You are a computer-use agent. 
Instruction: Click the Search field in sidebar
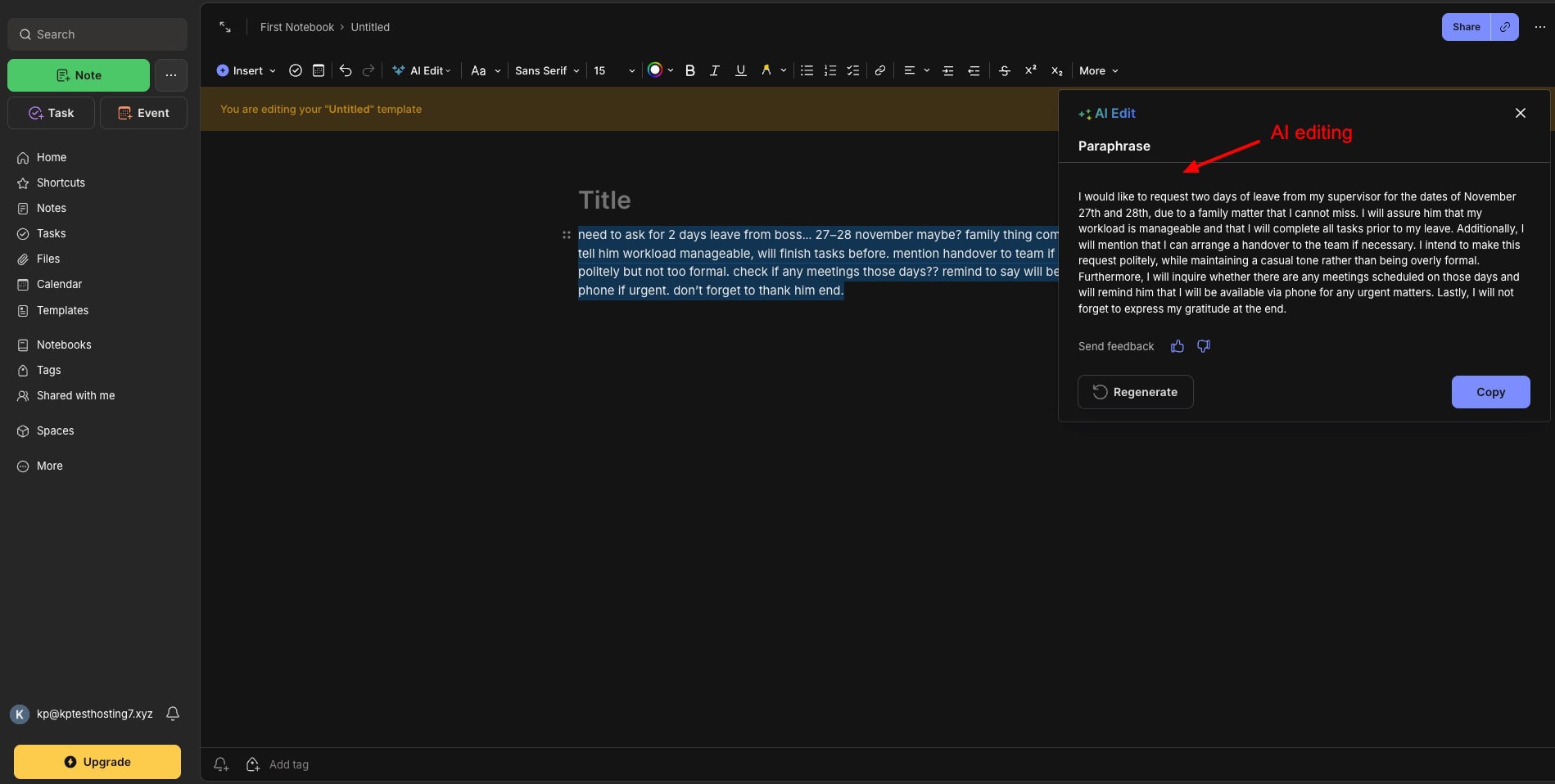click(x=97, y=34)
